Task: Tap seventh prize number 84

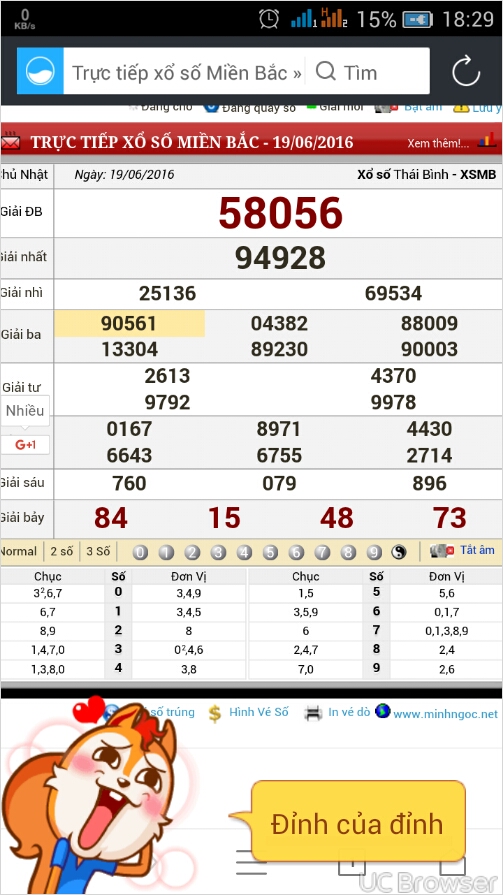Action: (111, 518)
